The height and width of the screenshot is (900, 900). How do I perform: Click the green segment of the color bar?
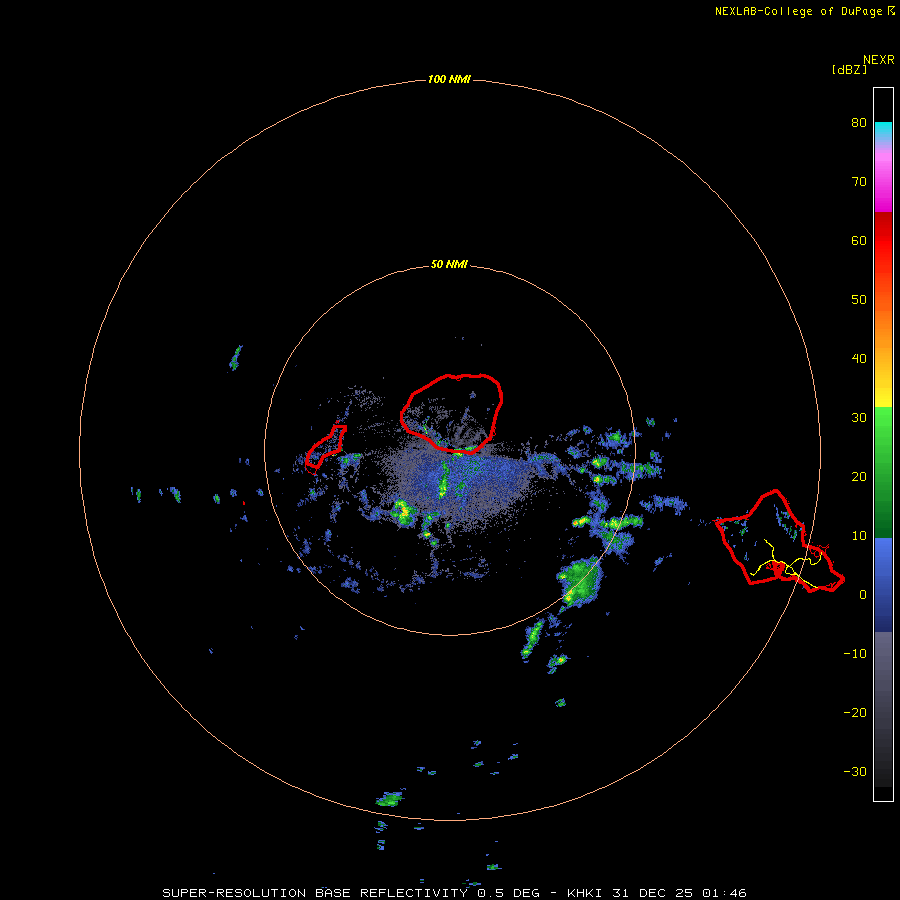pos(883,472)
